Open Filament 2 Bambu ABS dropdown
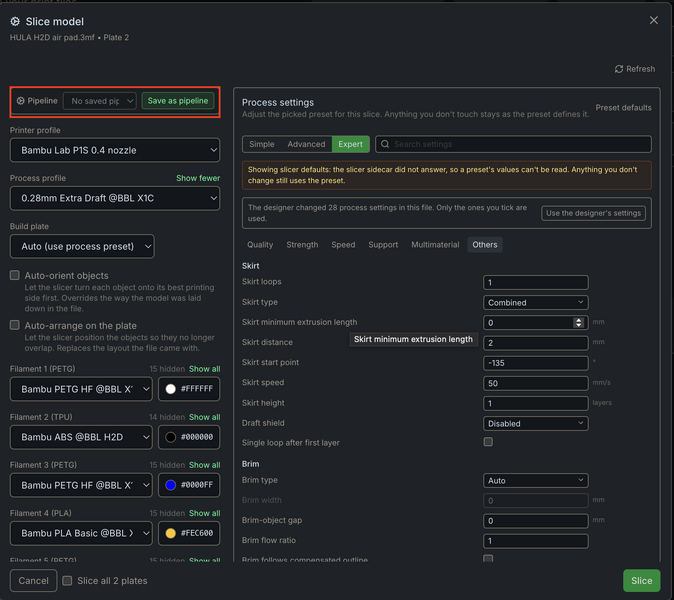Screen dimensions: 674x600 81,437
